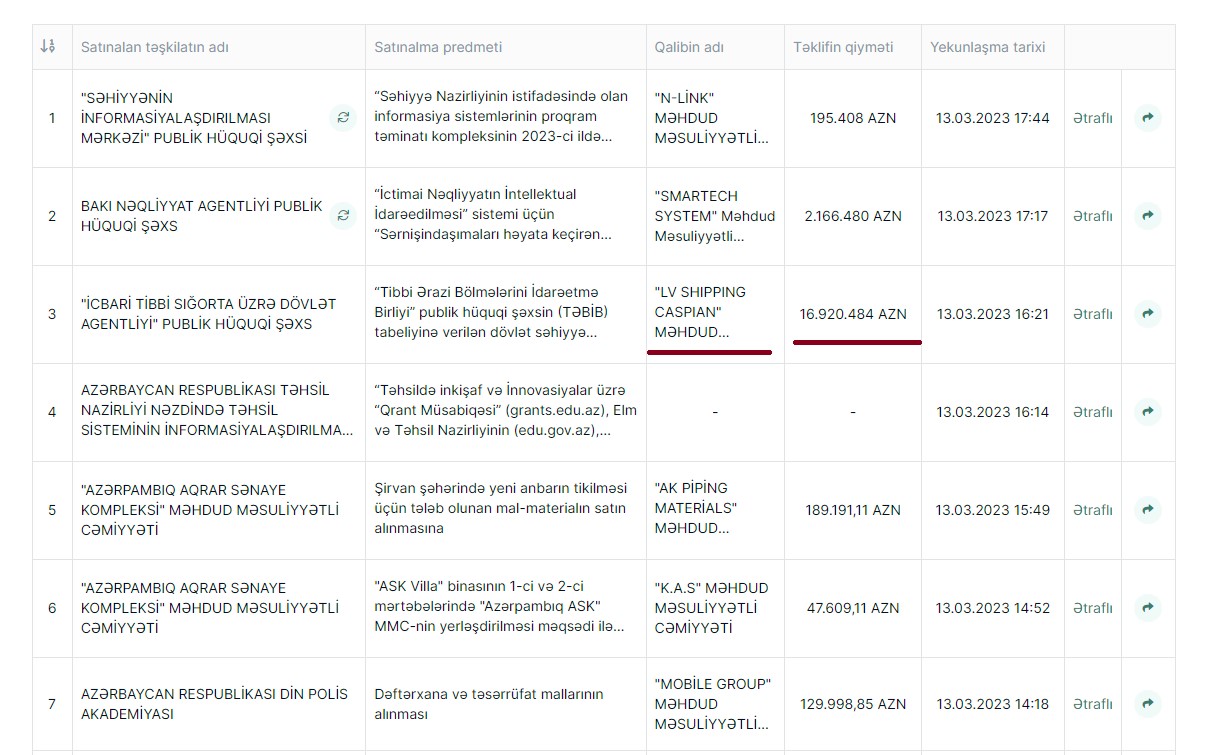Open Ətraflı details for 16.920.484 AZN tender
Image resolution: width=1216 pixels, height=755 pixels.
pos(1092,314)
